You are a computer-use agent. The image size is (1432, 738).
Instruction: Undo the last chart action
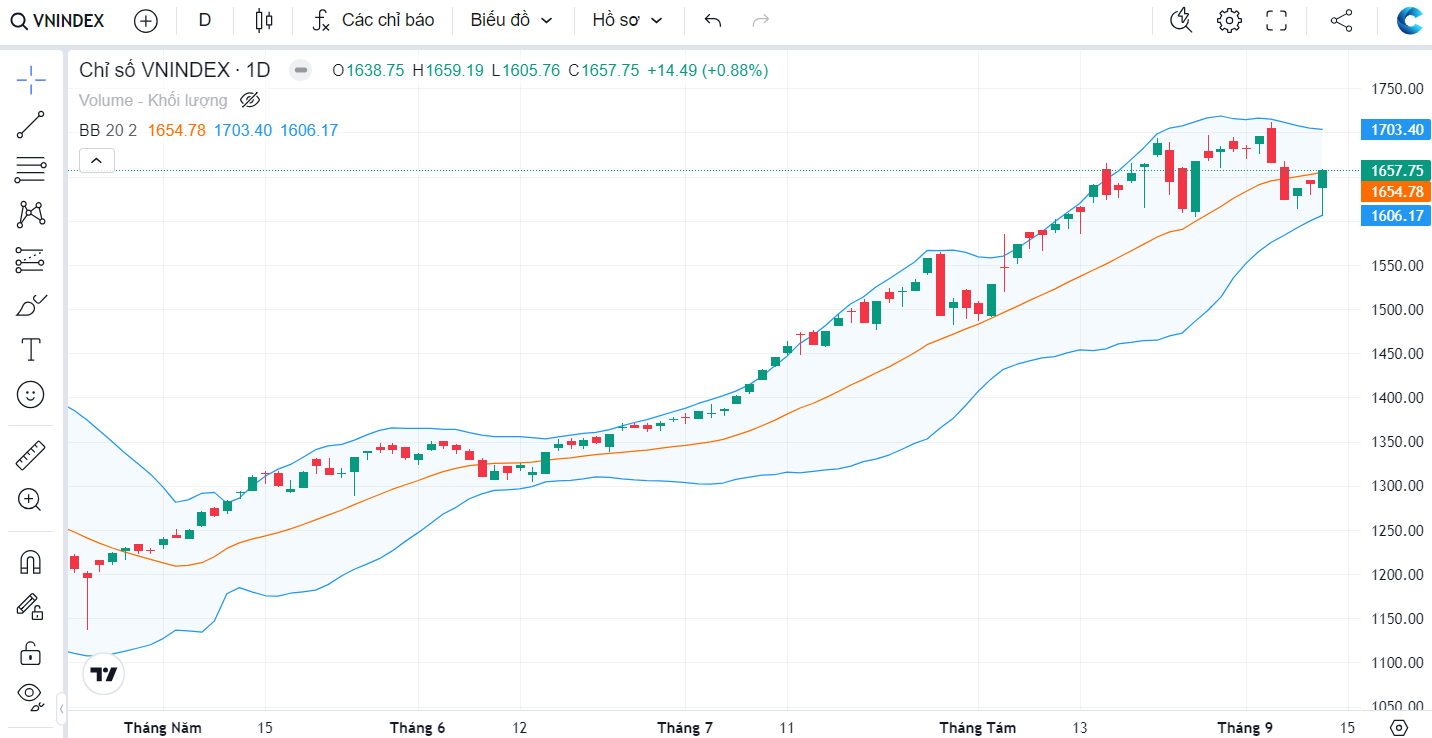pos(713,20)
